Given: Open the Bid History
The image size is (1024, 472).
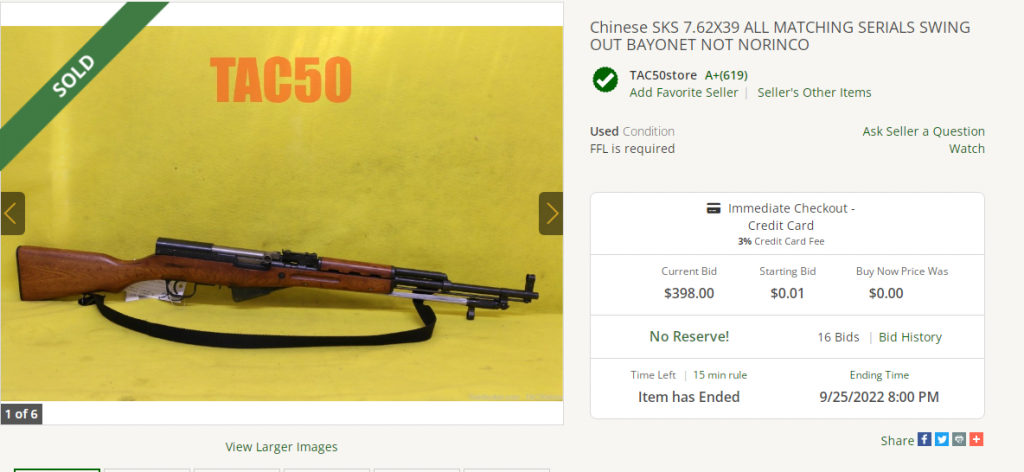Looking at the screenshot, I should pos(910,338).
